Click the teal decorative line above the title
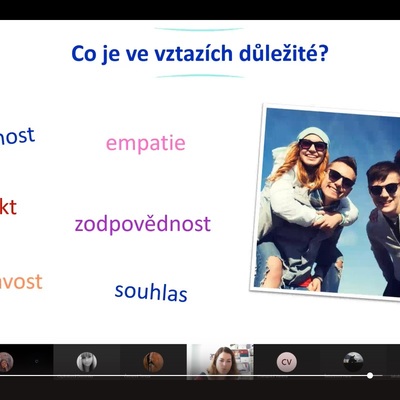This screenshot has width=400, height=400. (199, 29)
